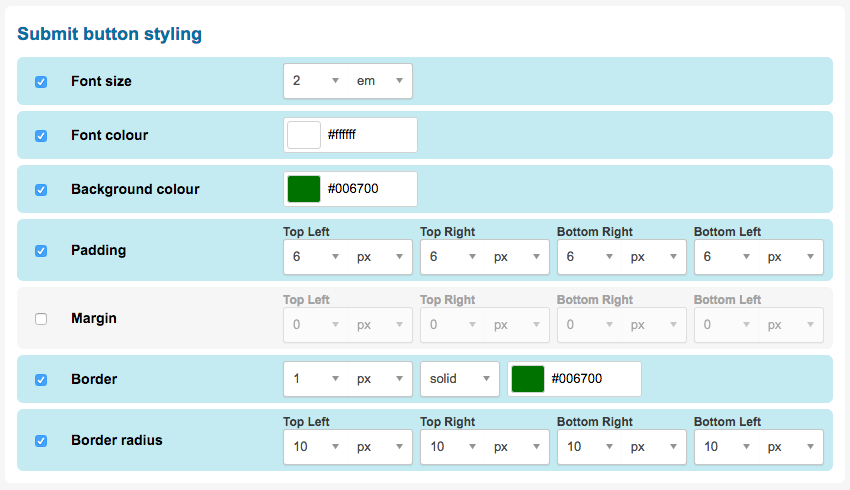
Task: Toggle the Border checkbox
Action: (41, 380)
